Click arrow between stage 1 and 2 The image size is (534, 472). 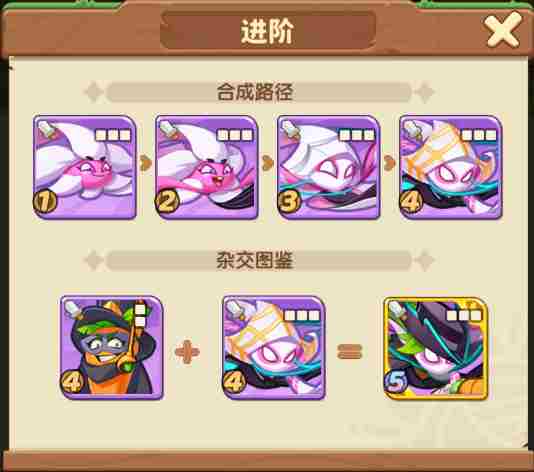point(145,163)
